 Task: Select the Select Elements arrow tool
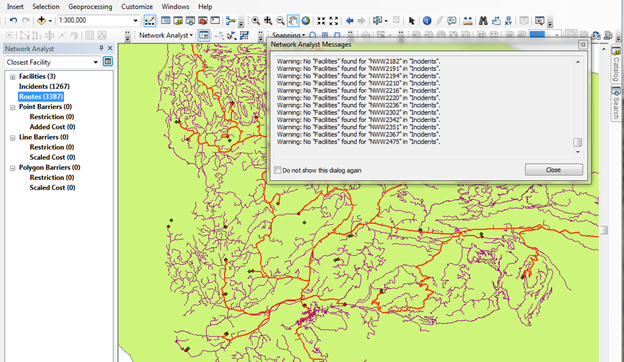(411, 20)
